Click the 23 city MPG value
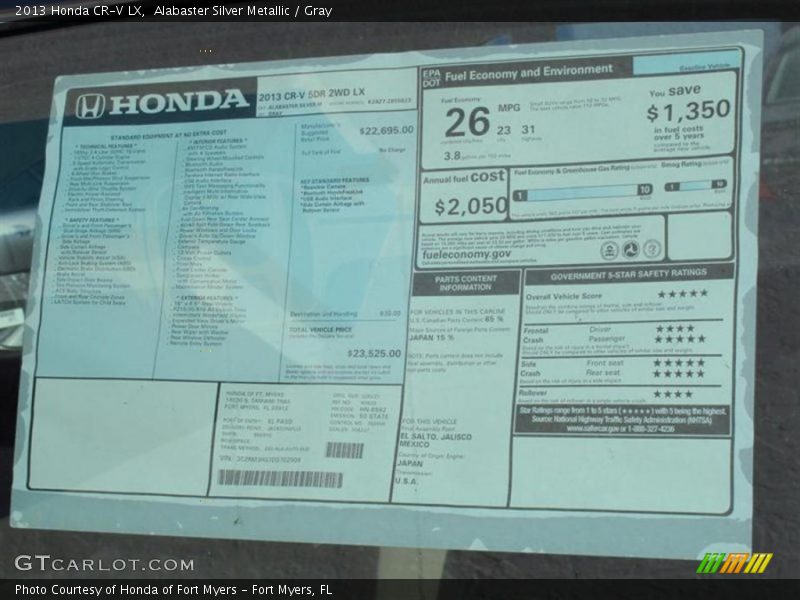 point(504,131)
